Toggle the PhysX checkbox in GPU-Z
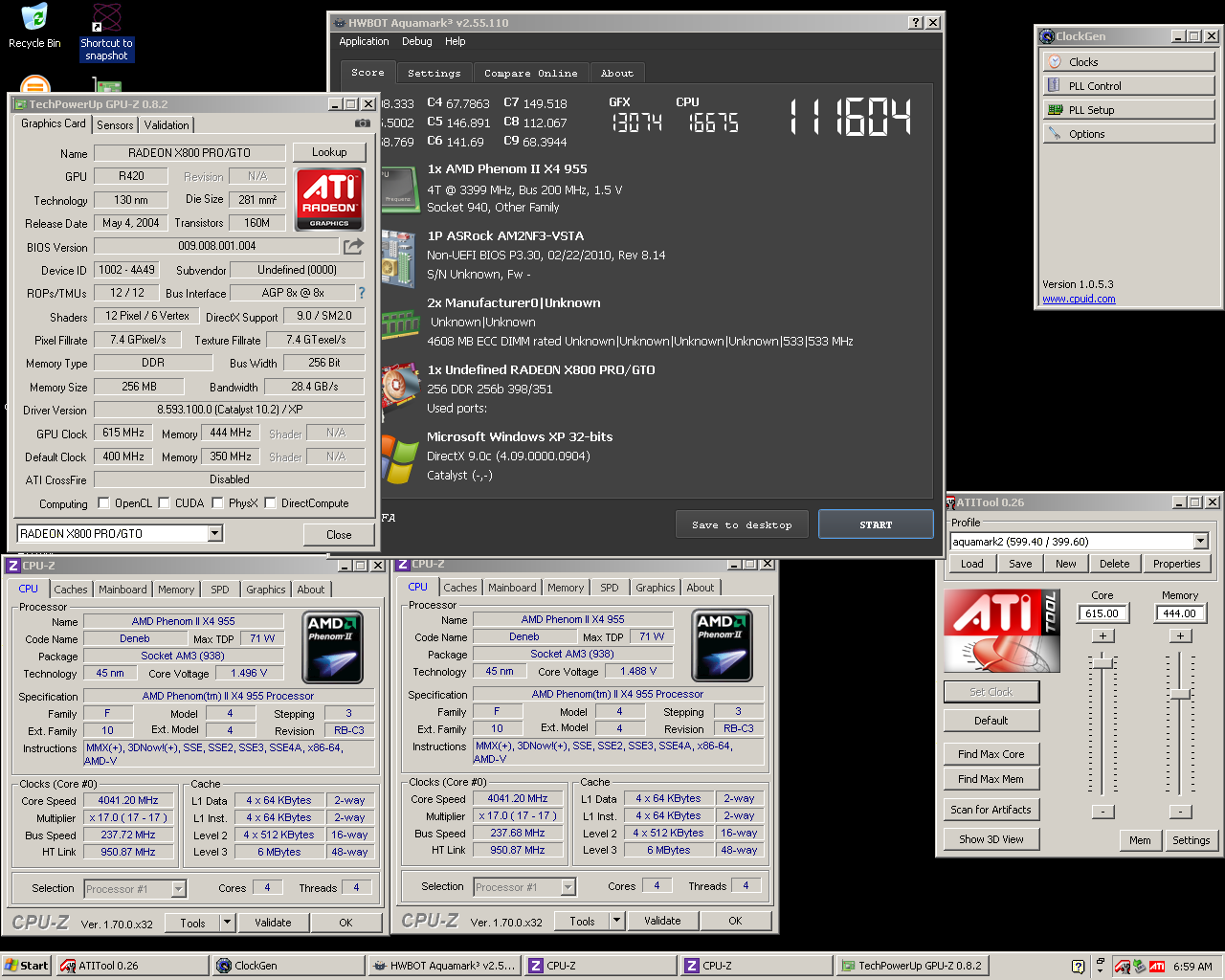The width and height of the screenshot is (1225, 980). (x=217, y=503)
